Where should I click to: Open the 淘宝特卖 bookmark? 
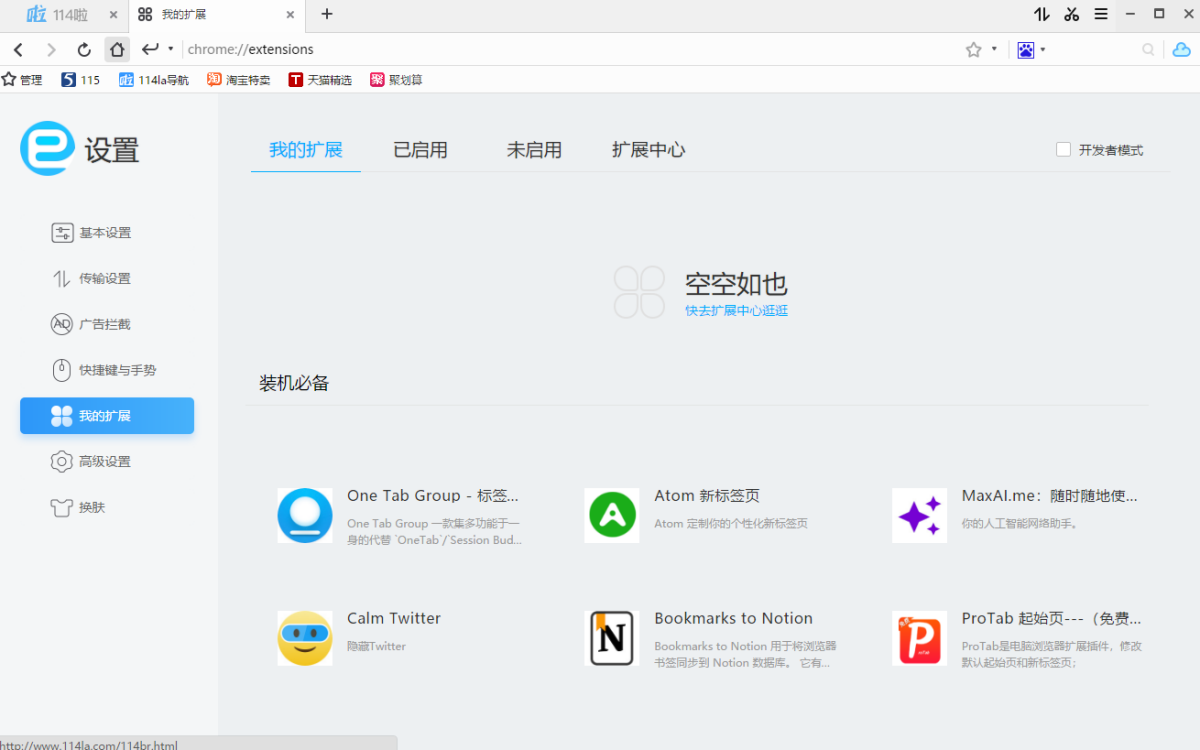[x=239, y=80]
